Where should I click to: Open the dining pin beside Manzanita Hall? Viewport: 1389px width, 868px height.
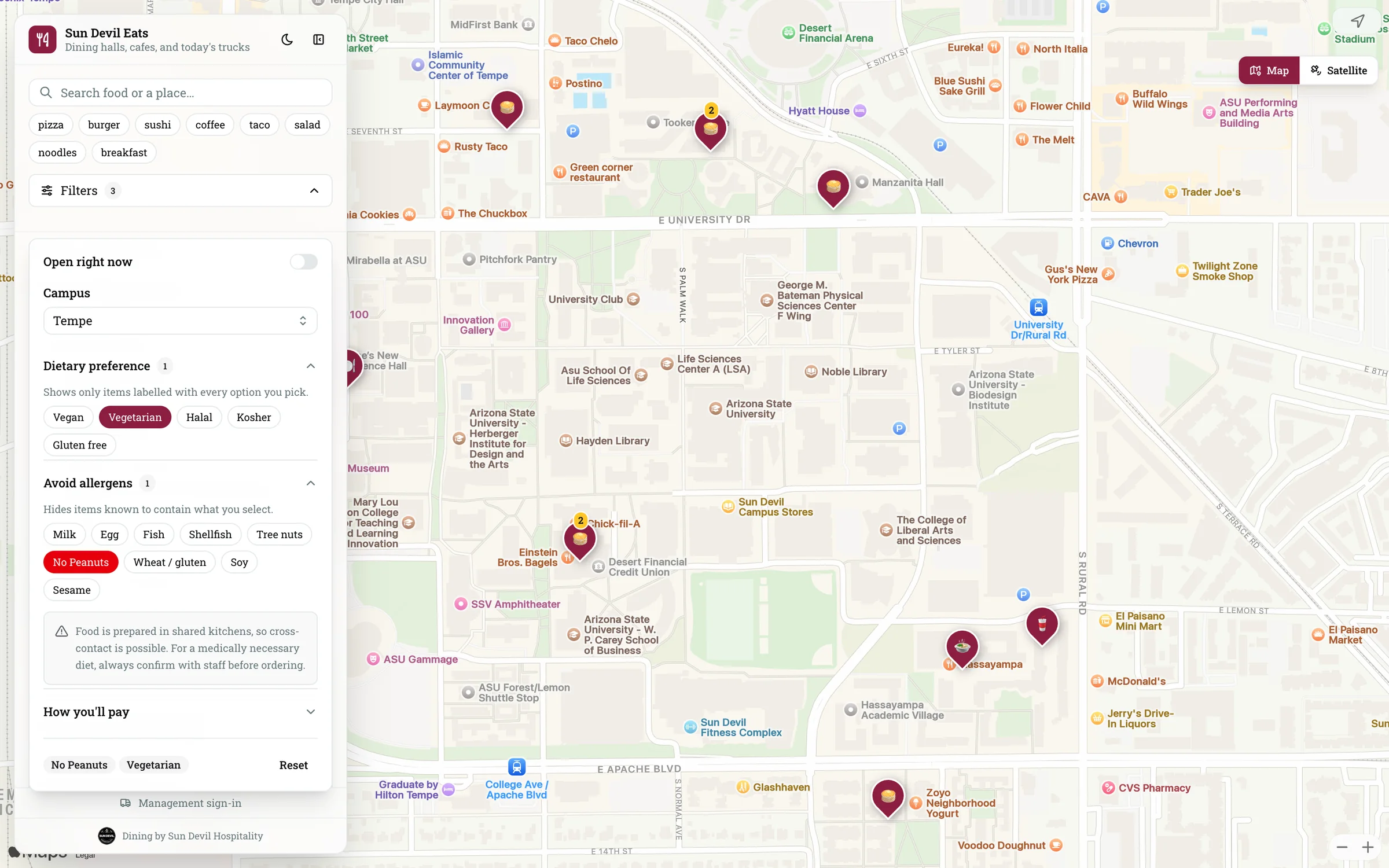[x=833, y=188]
